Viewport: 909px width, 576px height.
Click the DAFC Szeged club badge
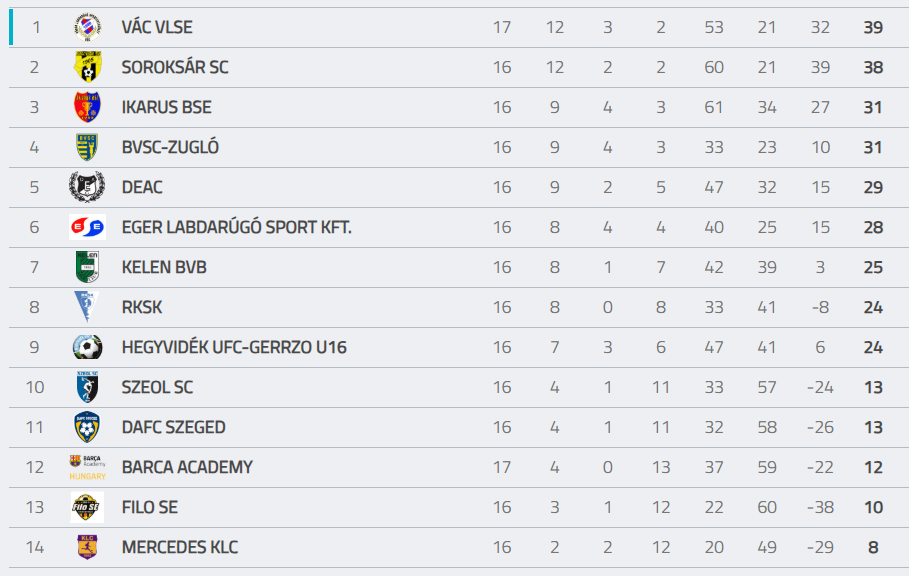(x=87, y=427)
